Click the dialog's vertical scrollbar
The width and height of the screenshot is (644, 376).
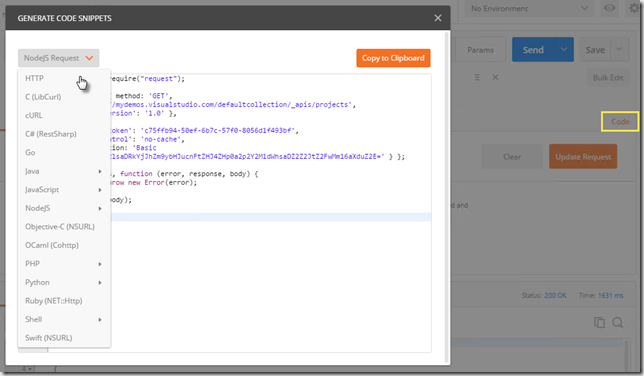447,197
